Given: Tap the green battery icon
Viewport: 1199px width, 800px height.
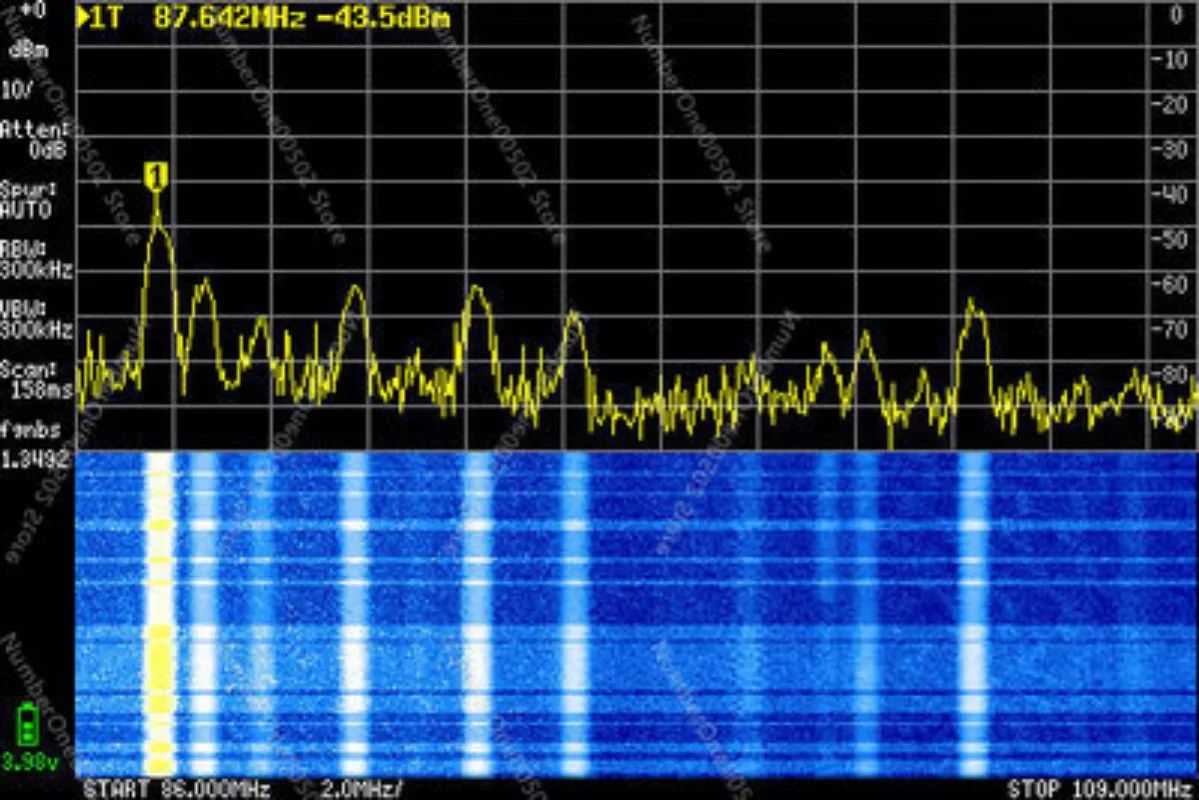Looking at the screenshot, I should (x=28, y=725).
